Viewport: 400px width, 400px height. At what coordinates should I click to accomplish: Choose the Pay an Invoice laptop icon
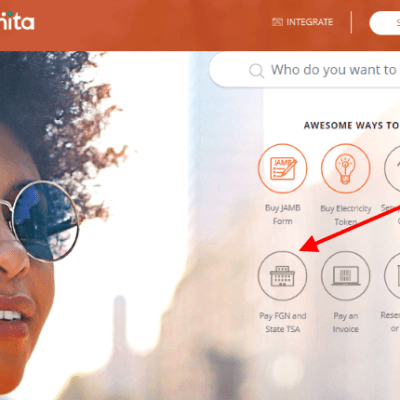pyautogui.click(x=345, y=276)
